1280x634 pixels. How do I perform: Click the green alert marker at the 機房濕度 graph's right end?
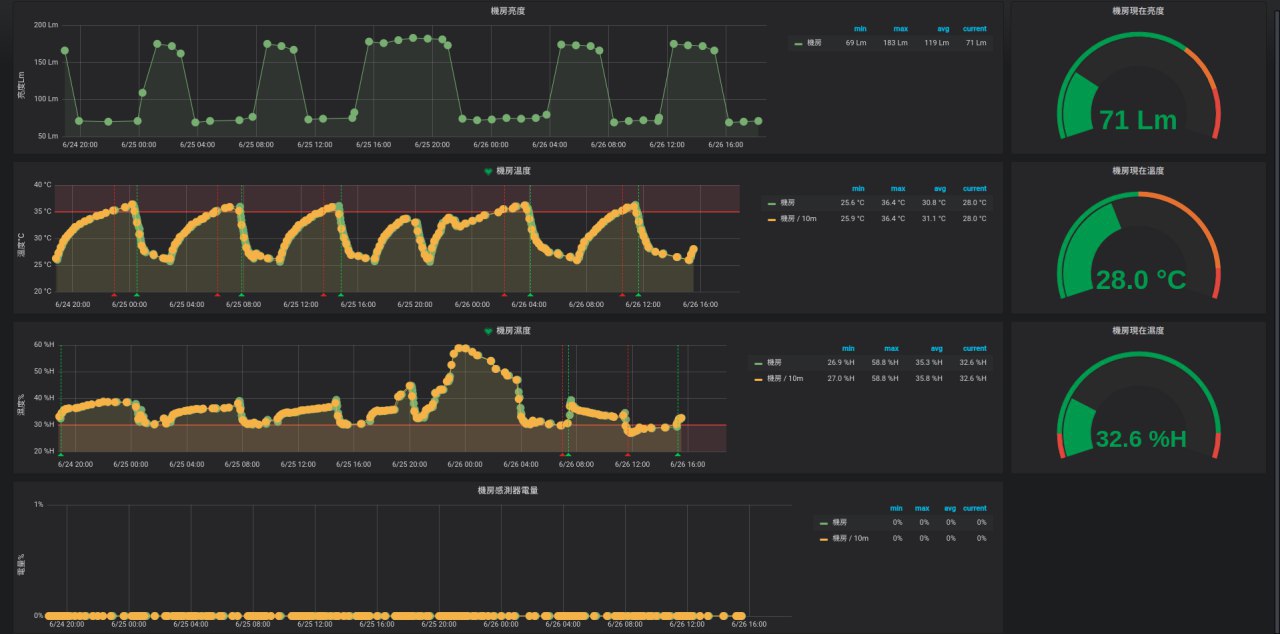[677, 455]
